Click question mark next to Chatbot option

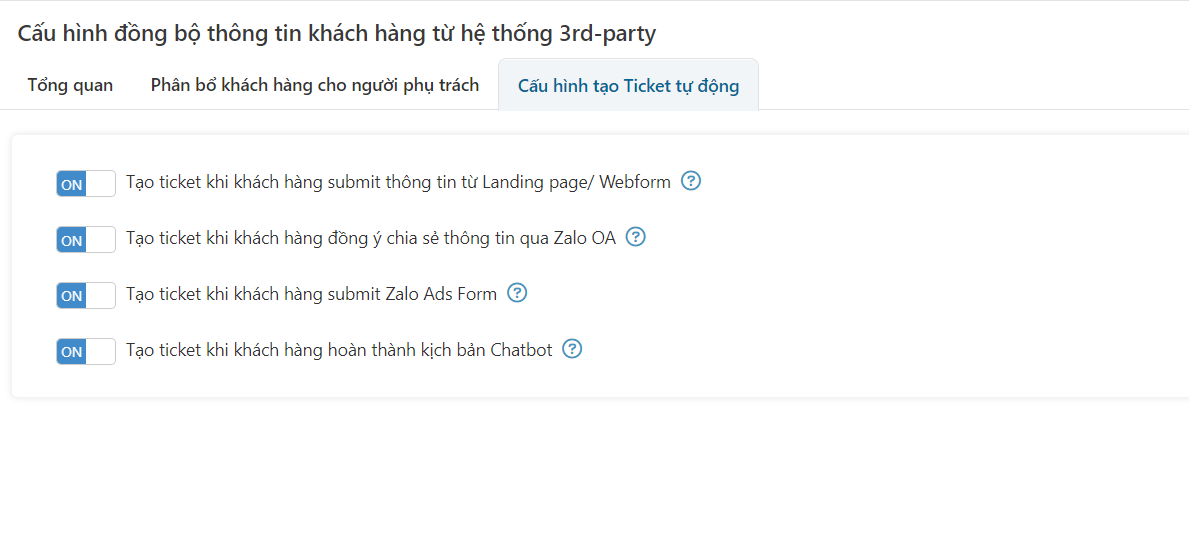(573, 349)
